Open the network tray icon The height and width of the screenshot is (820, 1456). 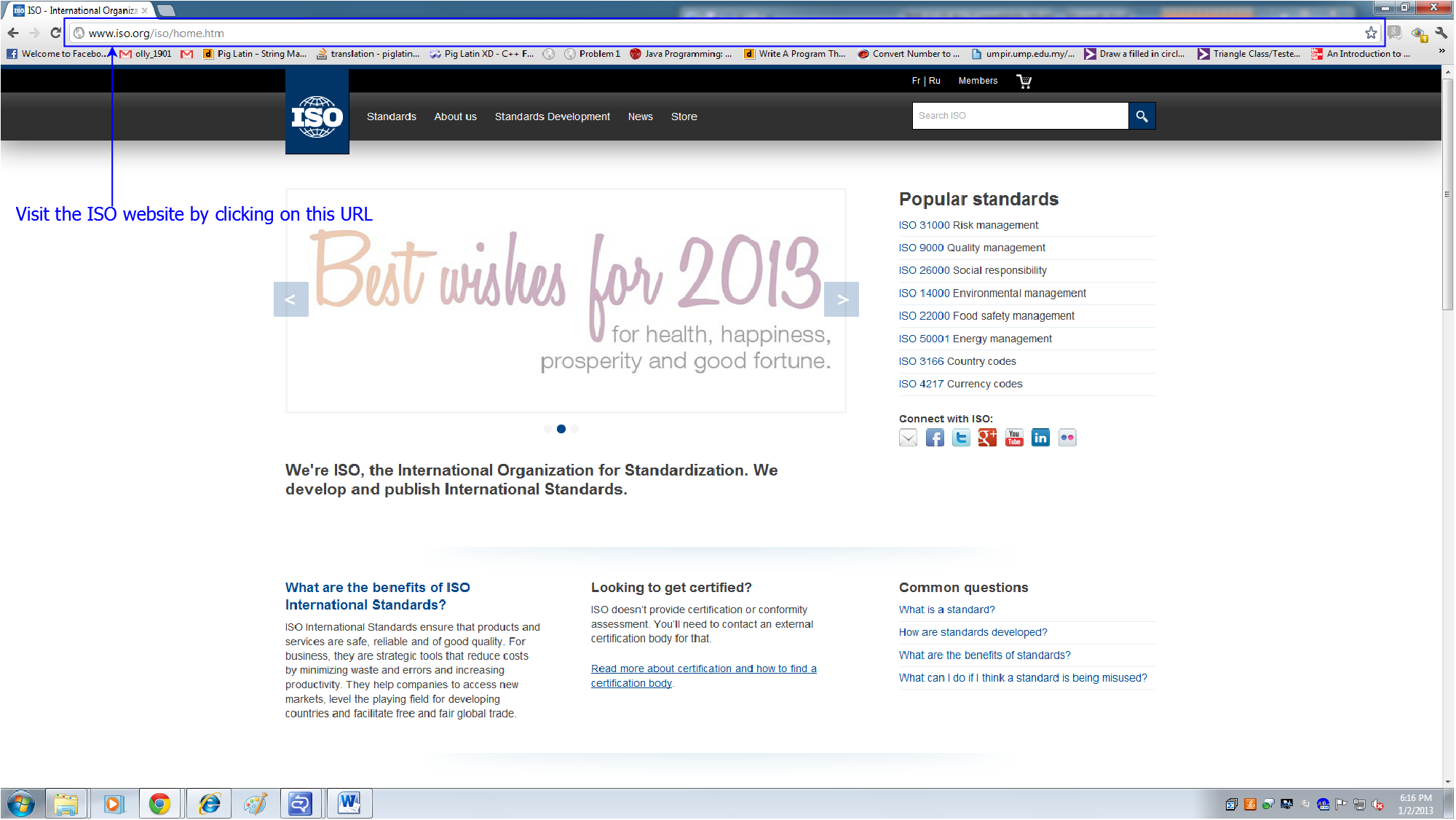1359,805
